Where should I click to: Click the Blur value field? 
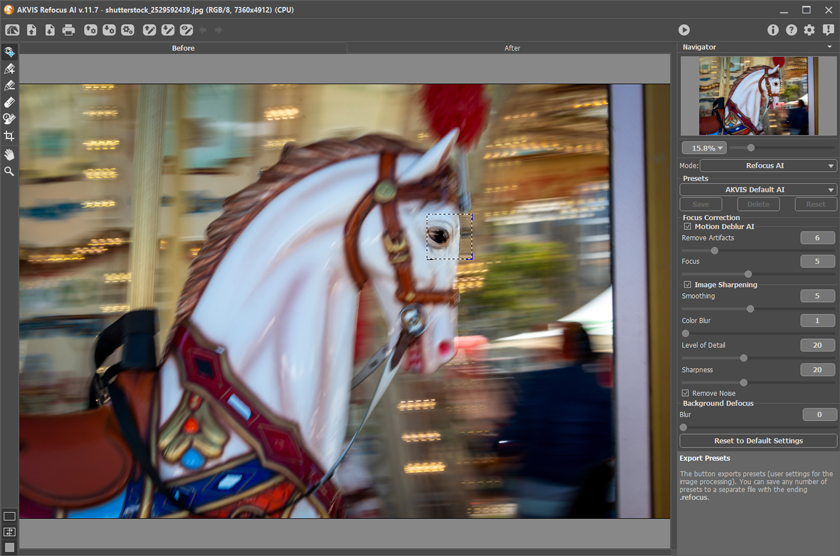(x=819, y=415)
